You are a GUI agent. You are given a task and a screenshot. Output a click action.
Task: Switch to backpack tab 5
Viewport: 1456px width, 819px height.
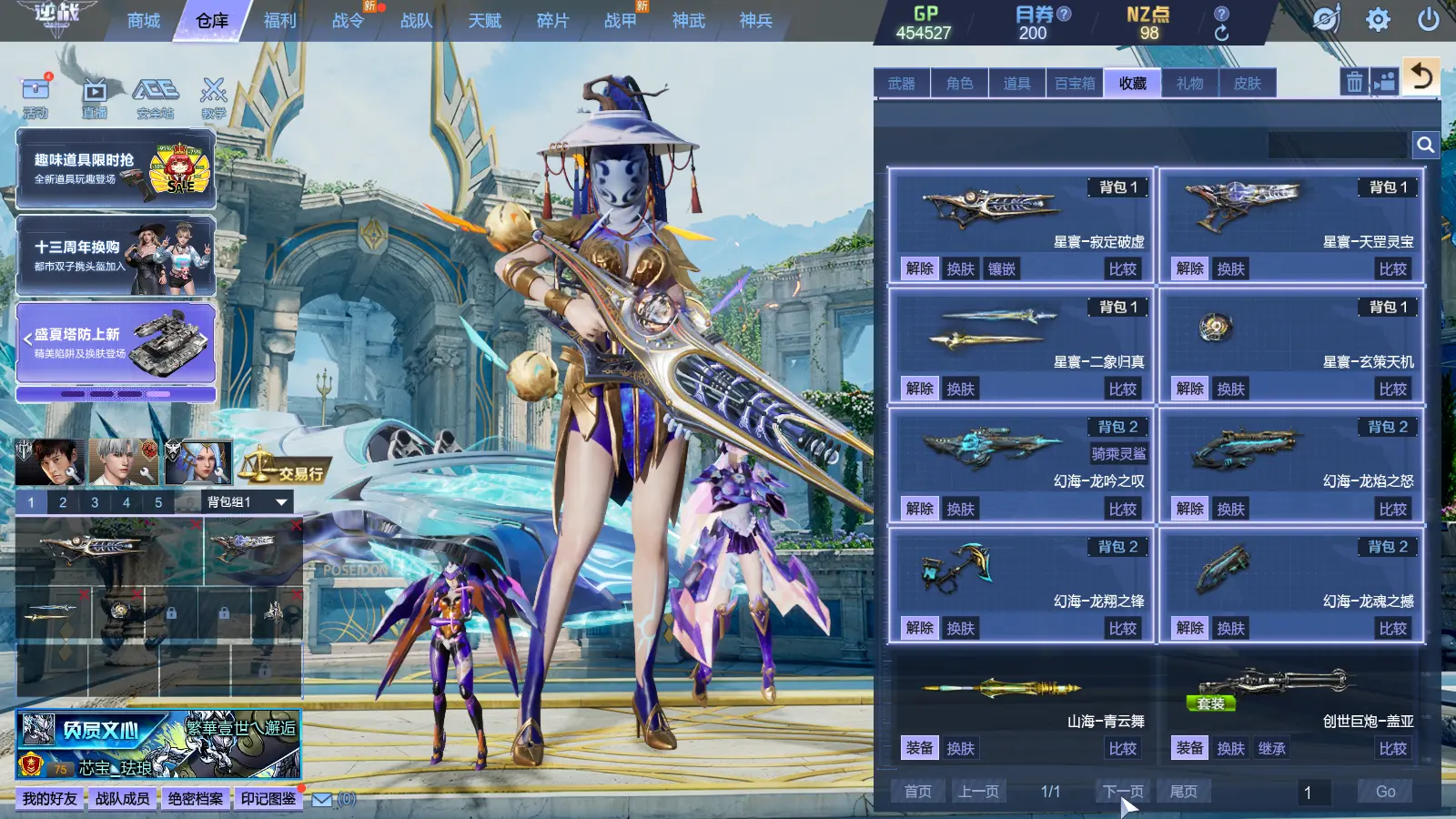(x=158, y=501)
